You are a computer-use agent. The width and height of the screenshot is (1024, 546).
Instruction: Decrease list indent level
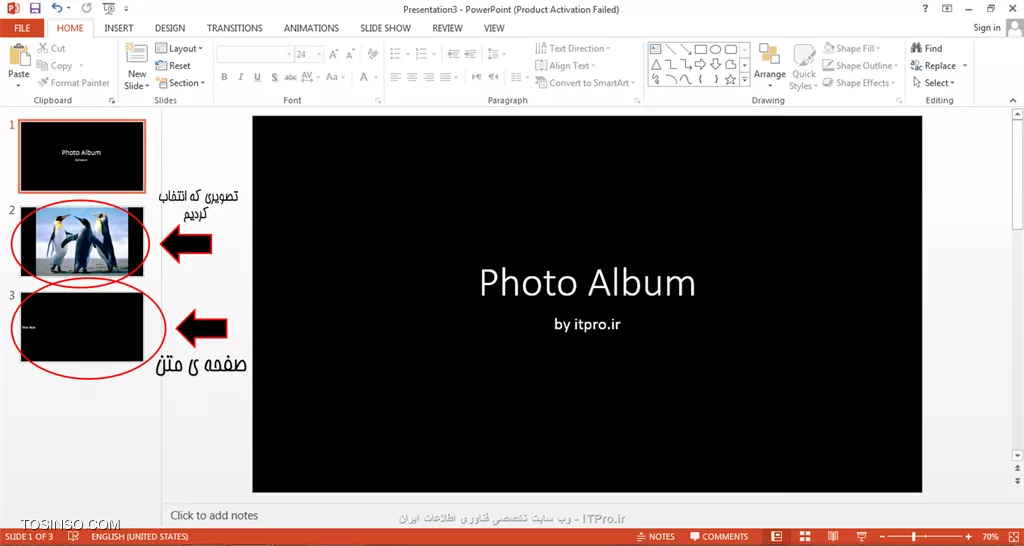click(453, 54)
